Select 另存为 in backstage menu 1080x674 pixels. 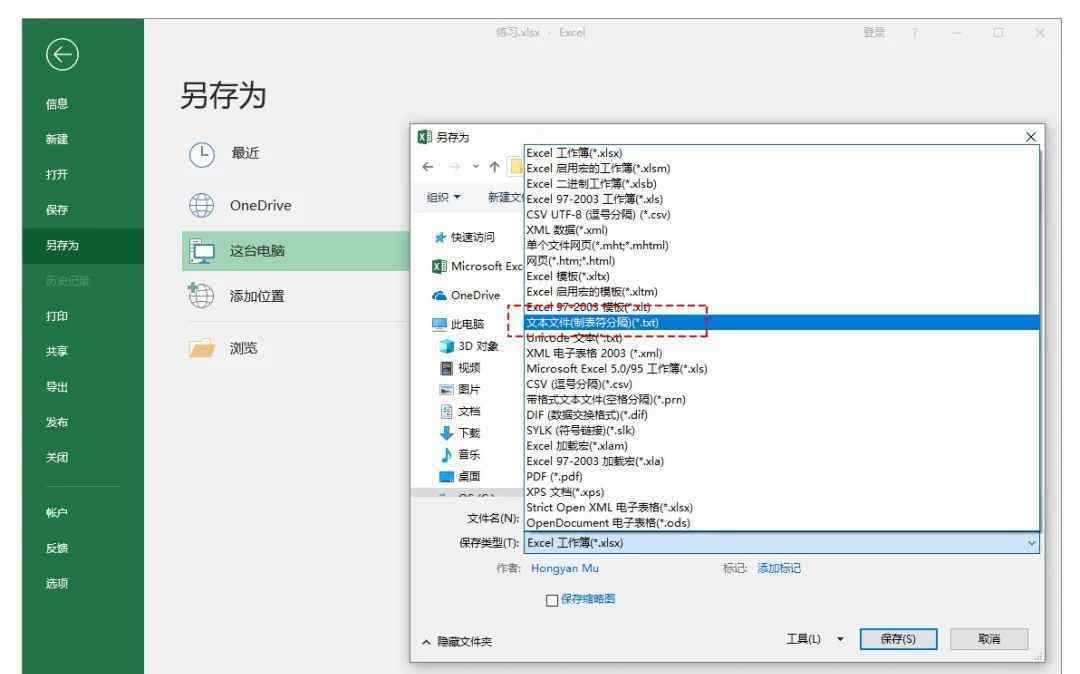coord(83,246)
